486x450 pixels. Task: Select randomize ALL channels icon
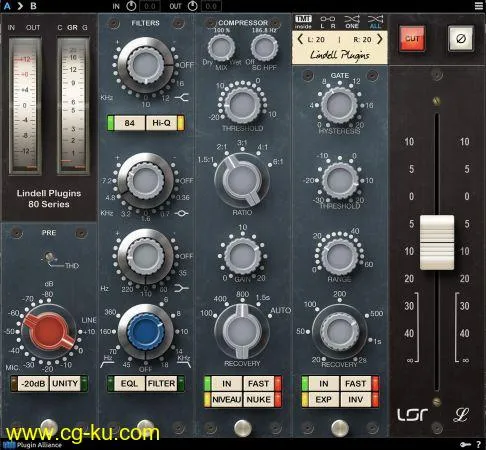click(375, 21)
